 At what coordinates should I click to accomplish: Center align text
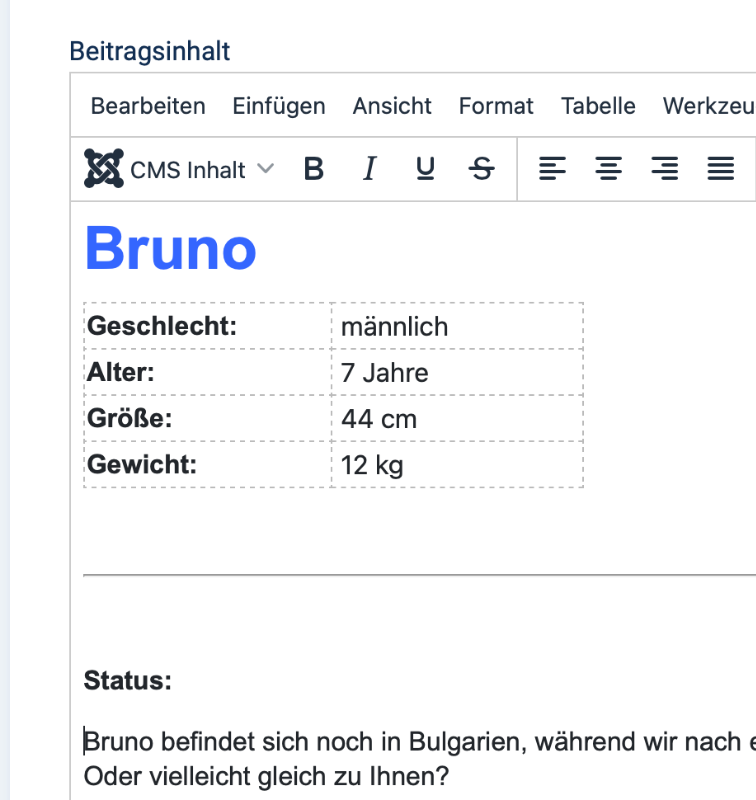click(x=609, y=169)
